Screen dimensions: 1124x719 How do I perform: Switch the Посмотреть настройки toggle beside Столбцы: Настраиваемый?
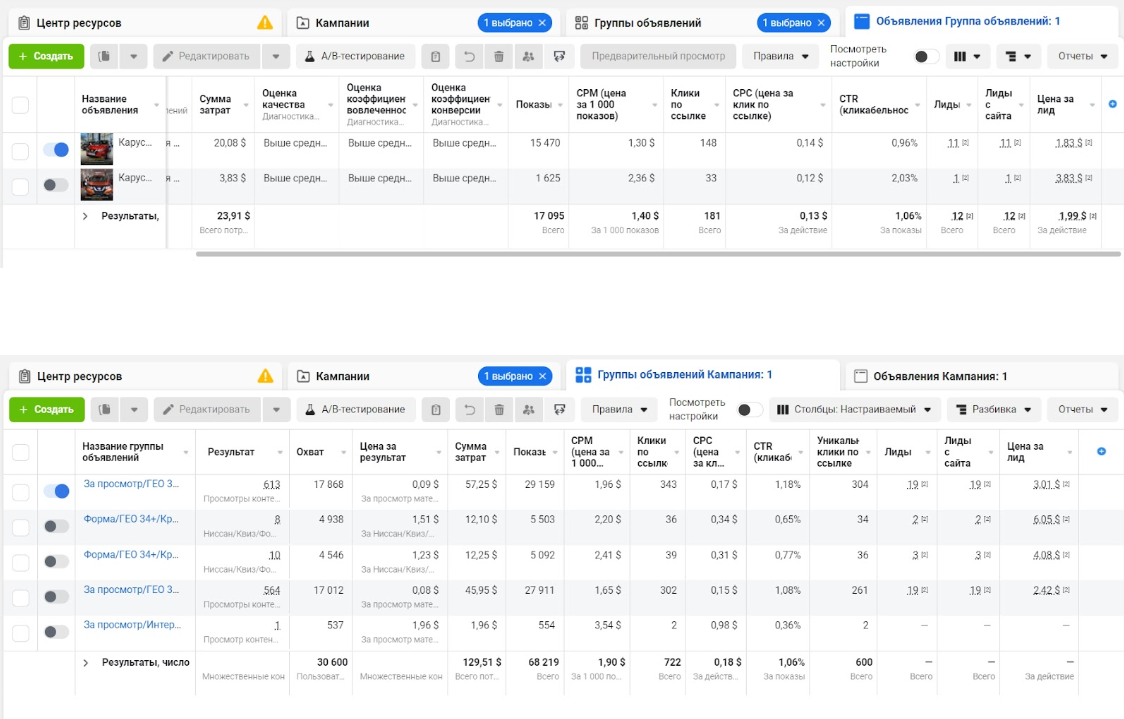click(x=748, y=409)
